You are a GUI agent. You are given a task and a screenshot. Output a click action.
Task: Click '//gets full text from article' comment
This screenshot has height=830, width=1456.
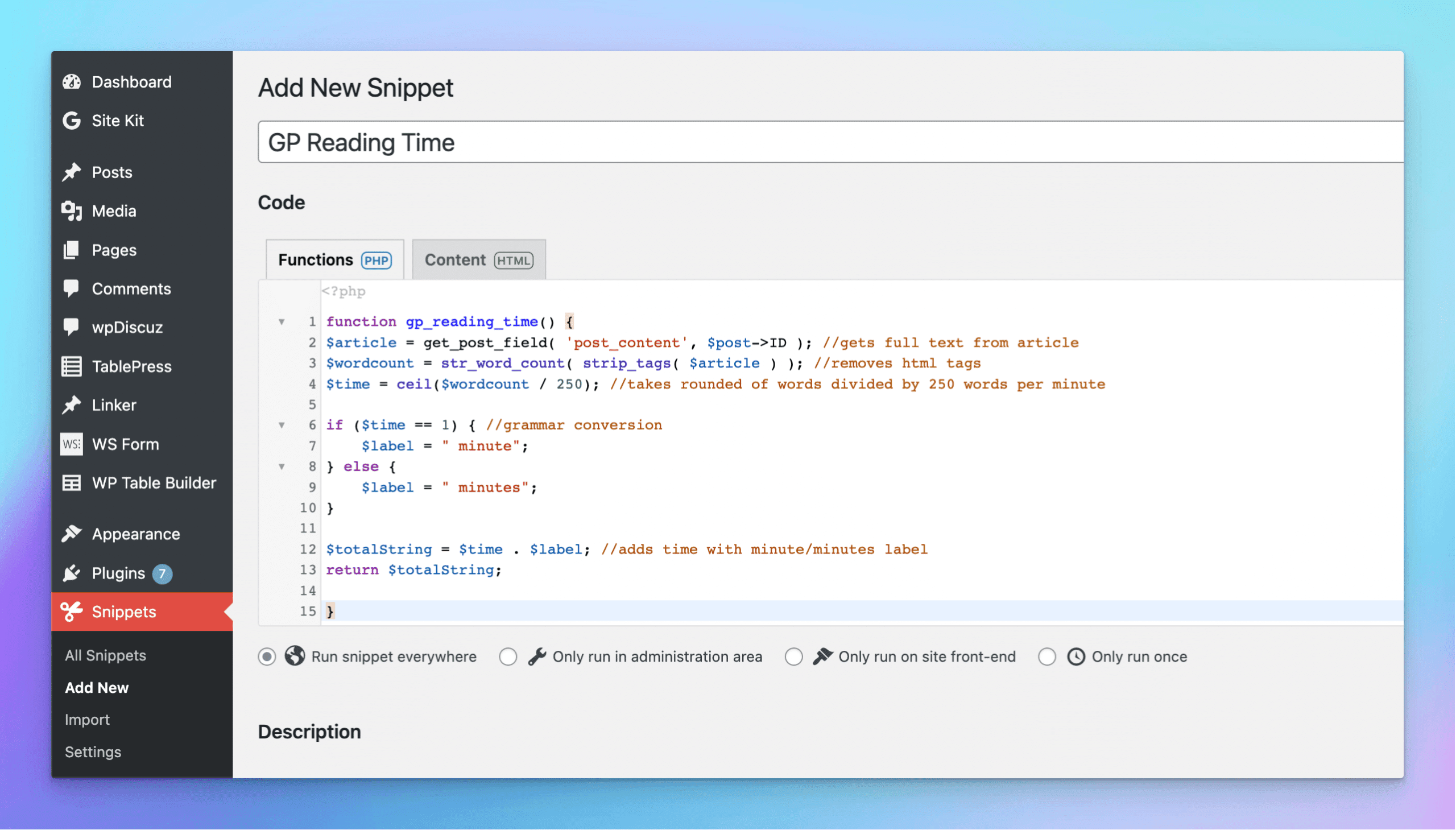tap(951, 343)
